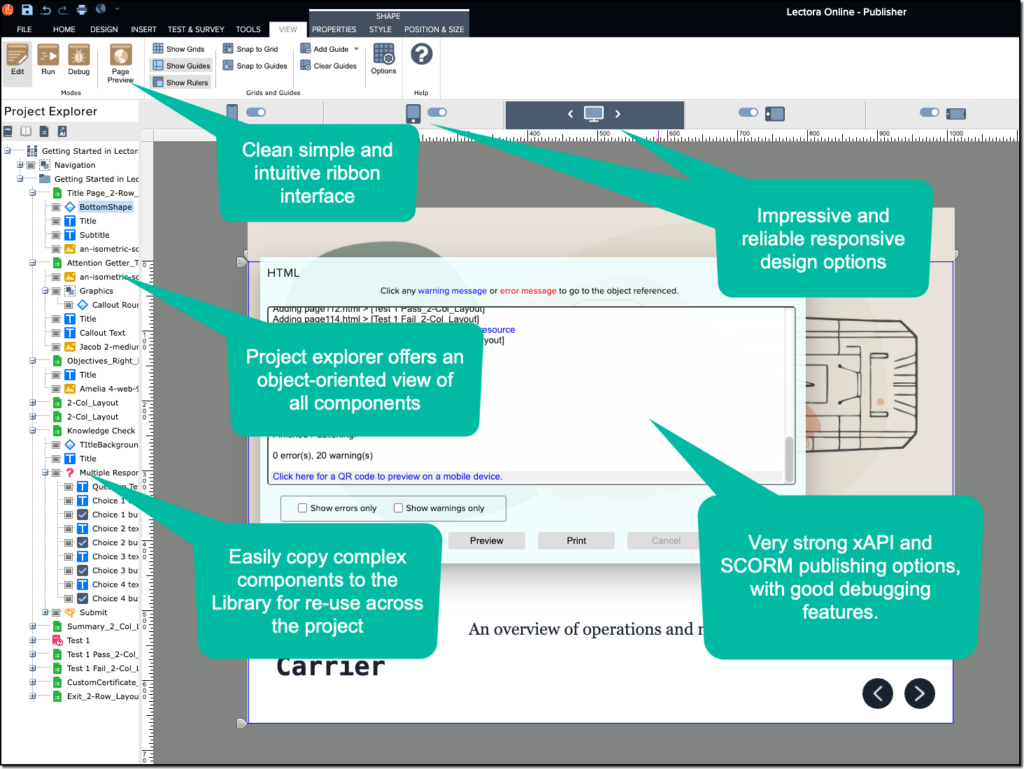Expand the Summary_2_Col page node
Image resolution: width=1024 pixels, height=769 pixels.
coord(32,626)
